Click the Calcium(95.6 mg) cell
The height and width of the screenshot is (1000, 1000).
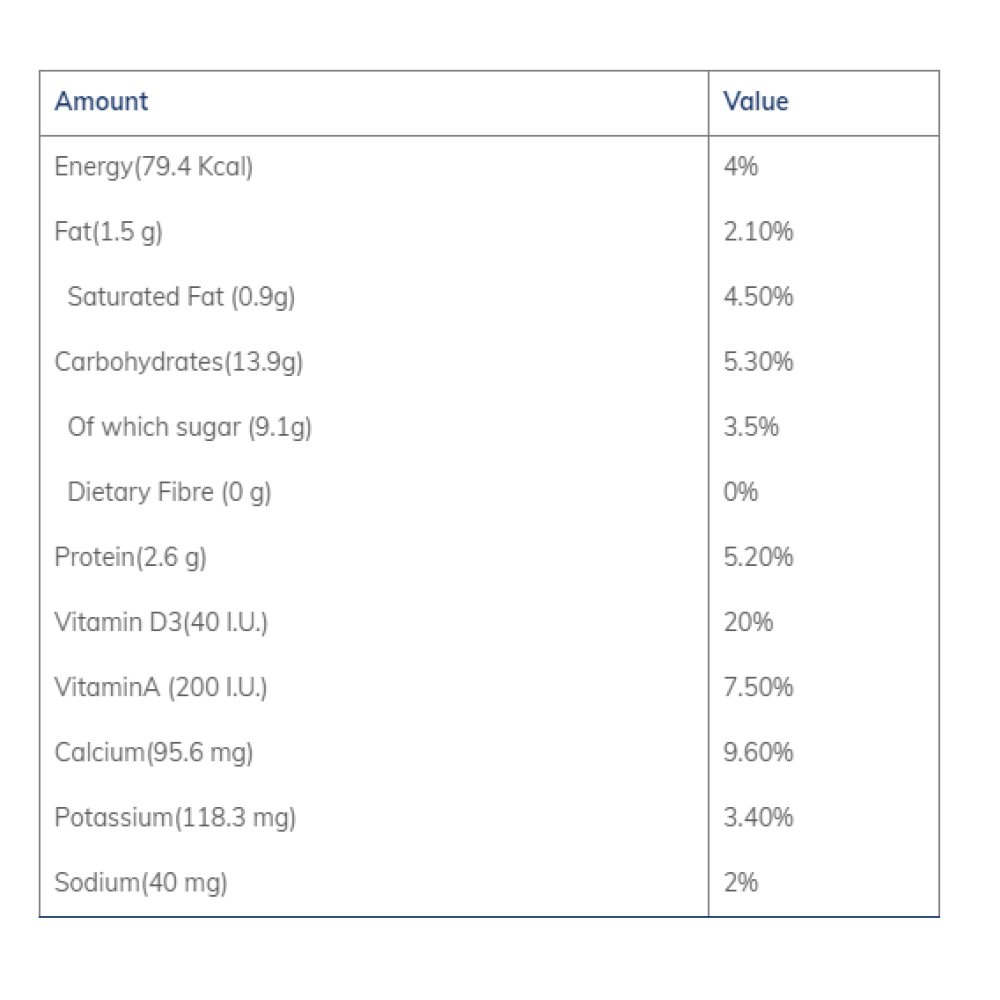tap(154, 752)
